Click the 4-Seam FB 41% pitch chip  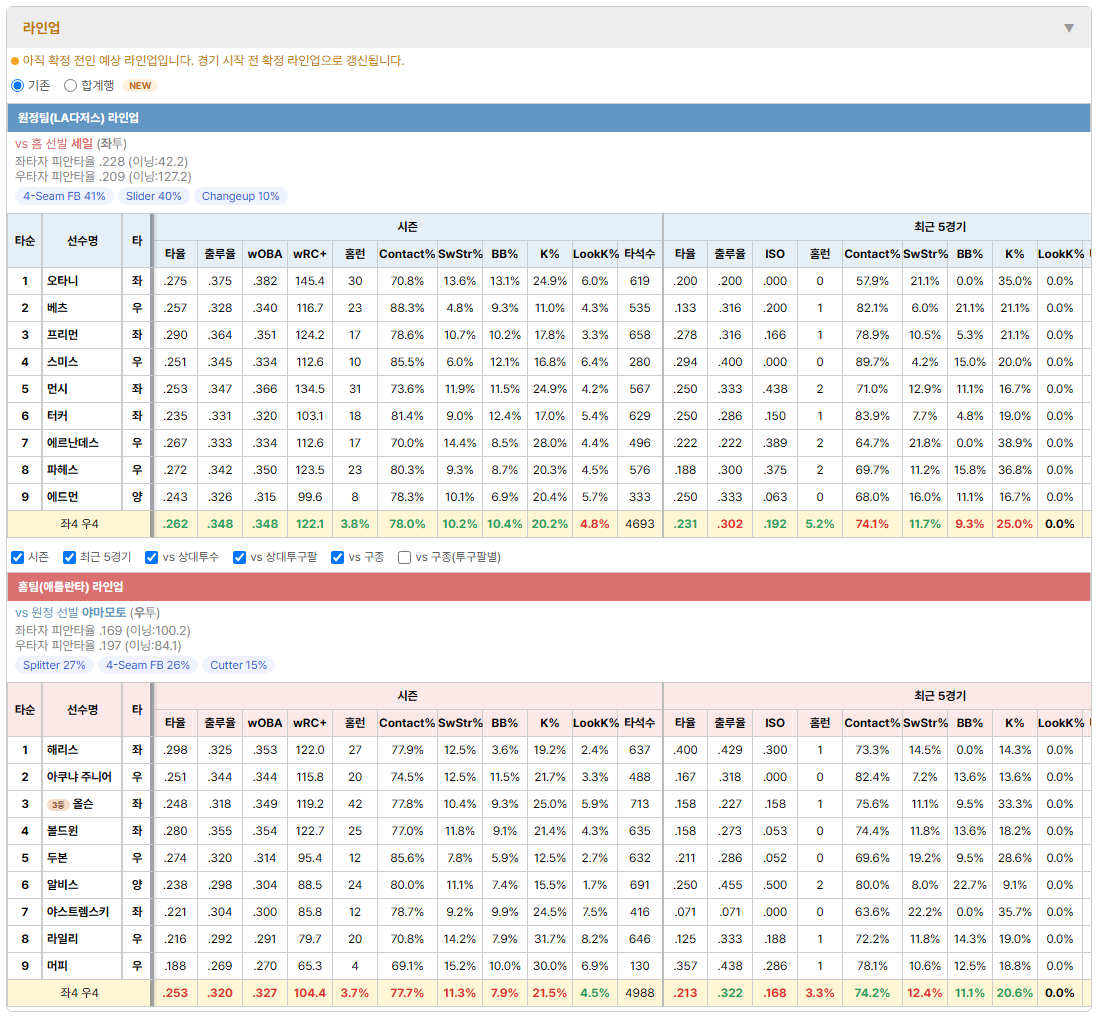coord(64,196)
